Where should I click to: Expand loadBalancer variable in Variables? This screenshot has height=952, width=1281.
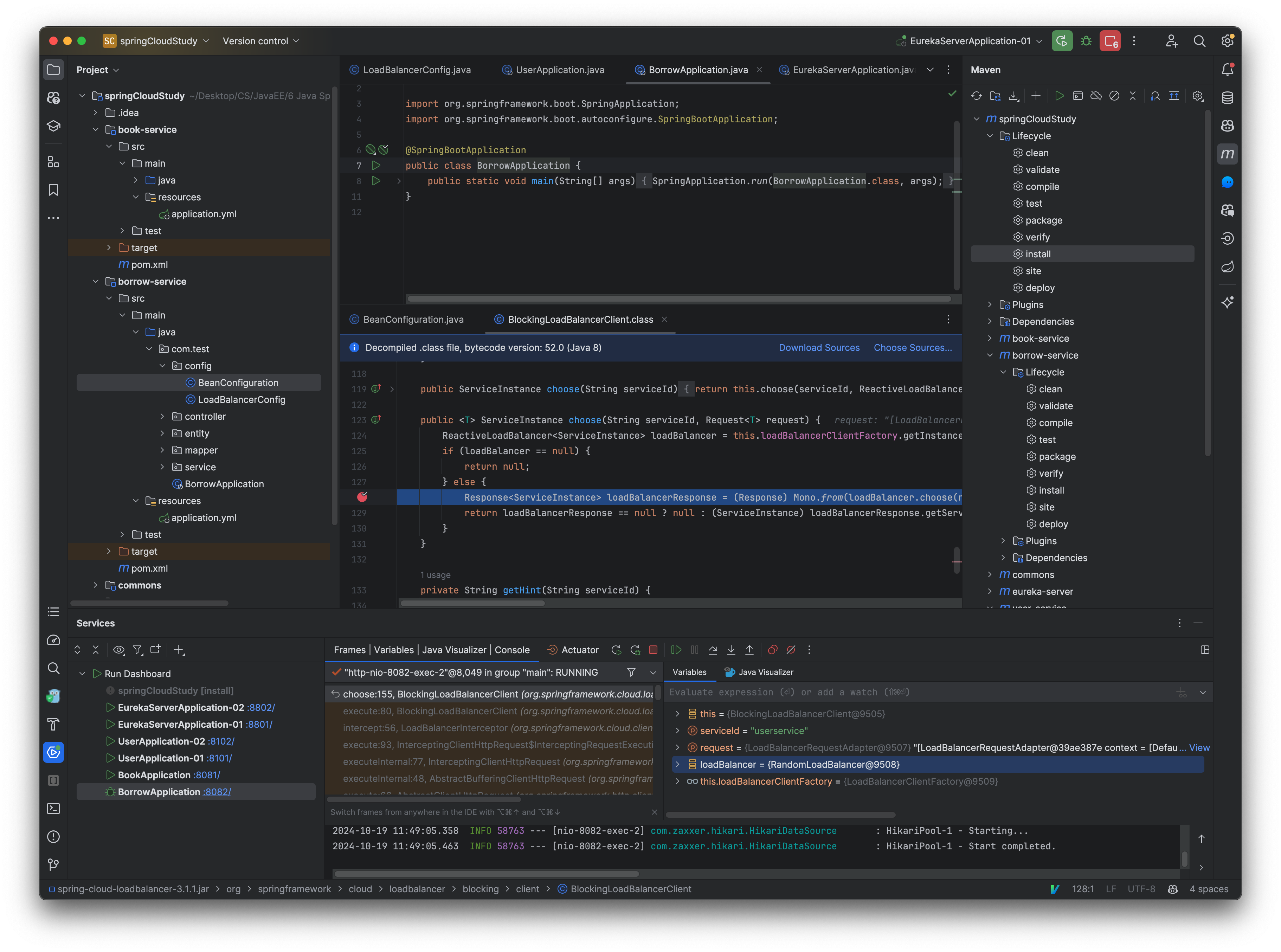[677, 765]
